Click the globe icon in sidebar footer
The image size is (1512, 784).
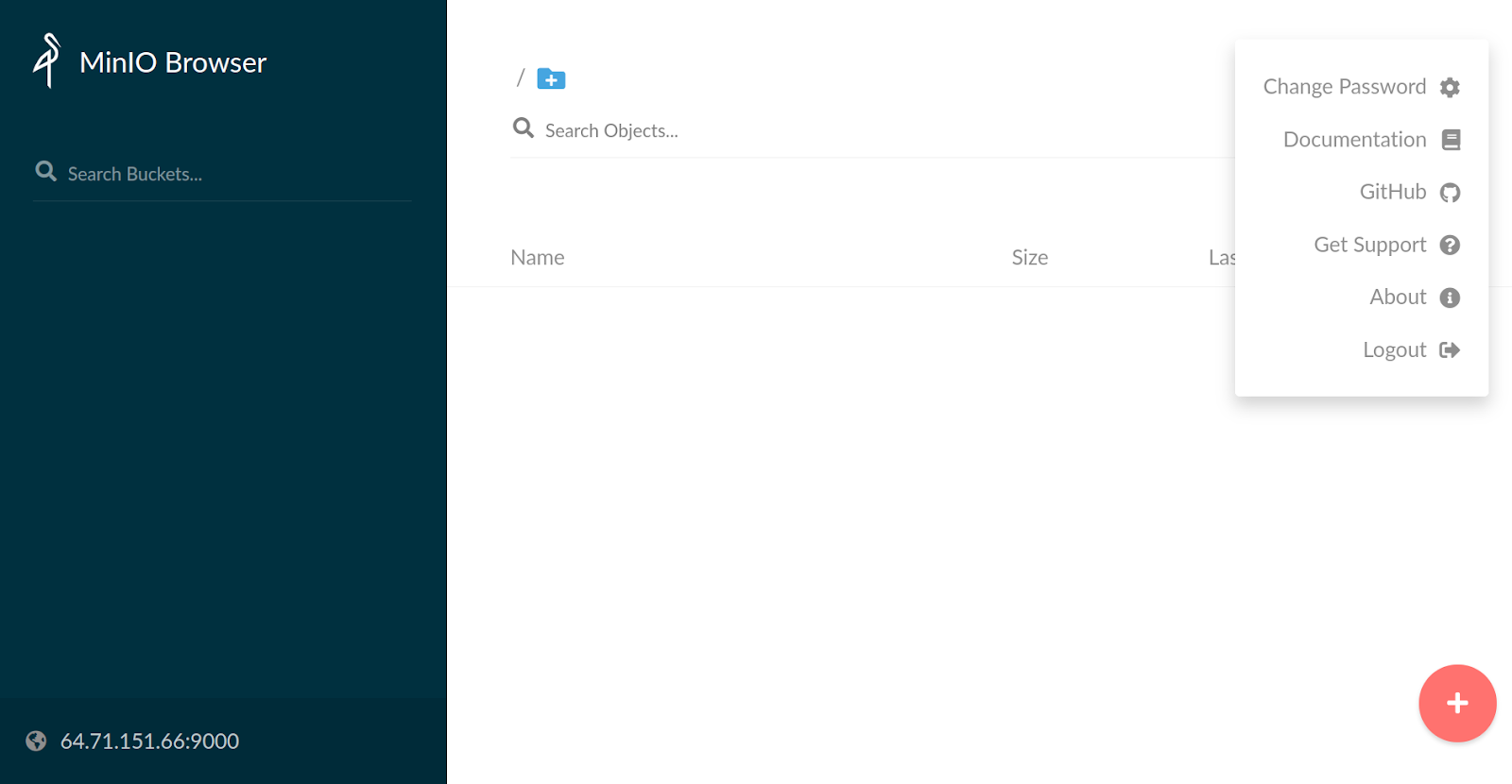coord(36,741)
